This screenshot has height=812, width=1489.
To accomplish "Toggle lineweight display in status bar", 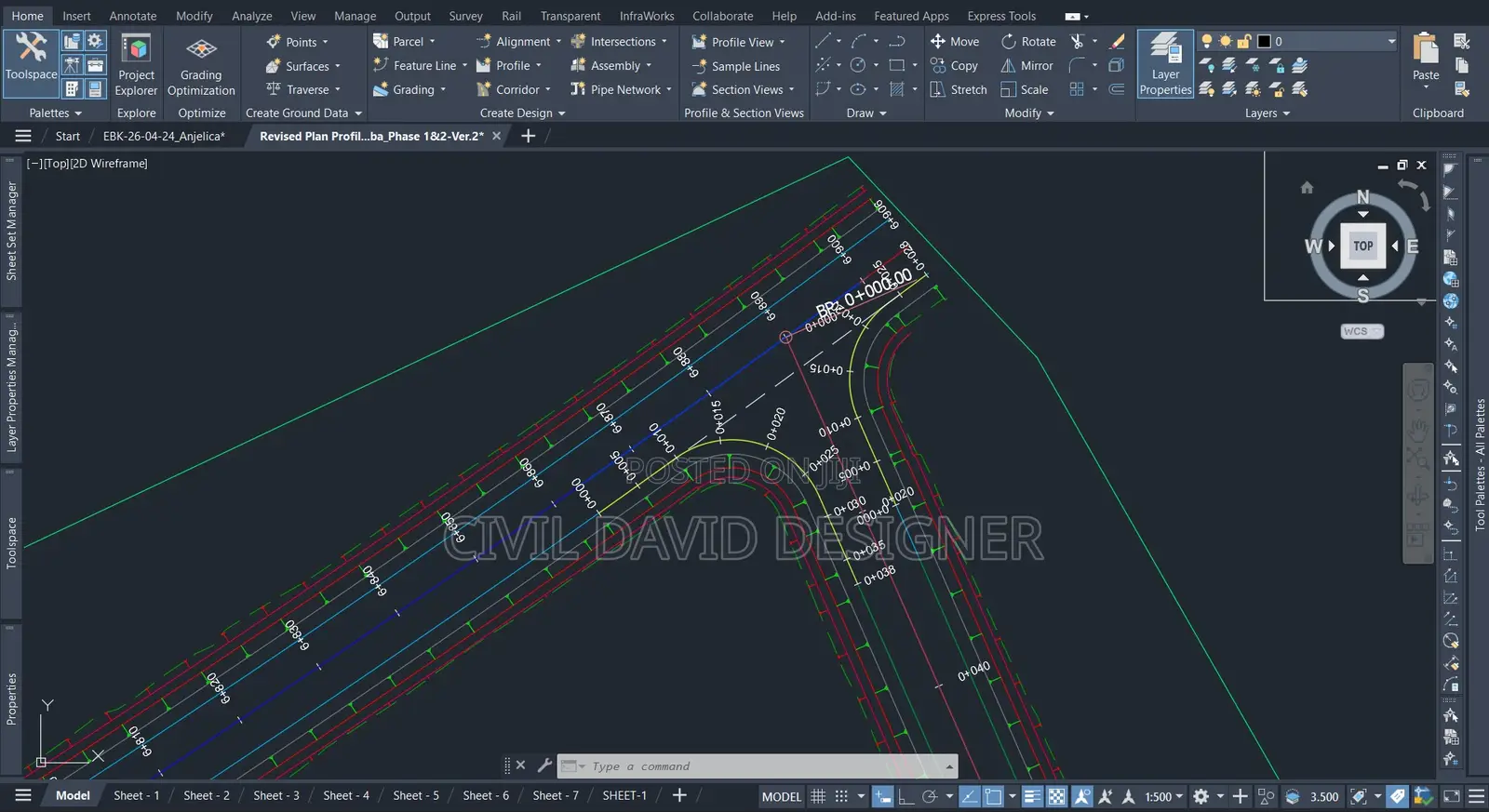I will 1033,796.
